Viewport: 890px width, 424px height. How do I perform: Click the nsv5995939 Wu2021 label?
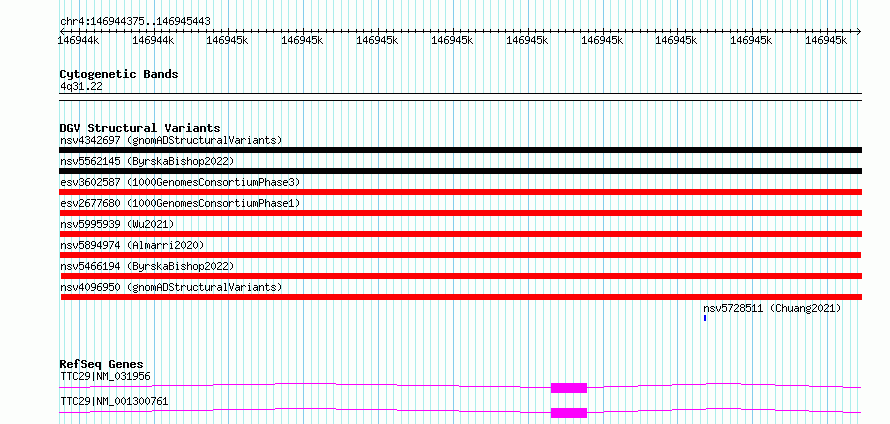point(117,224)
